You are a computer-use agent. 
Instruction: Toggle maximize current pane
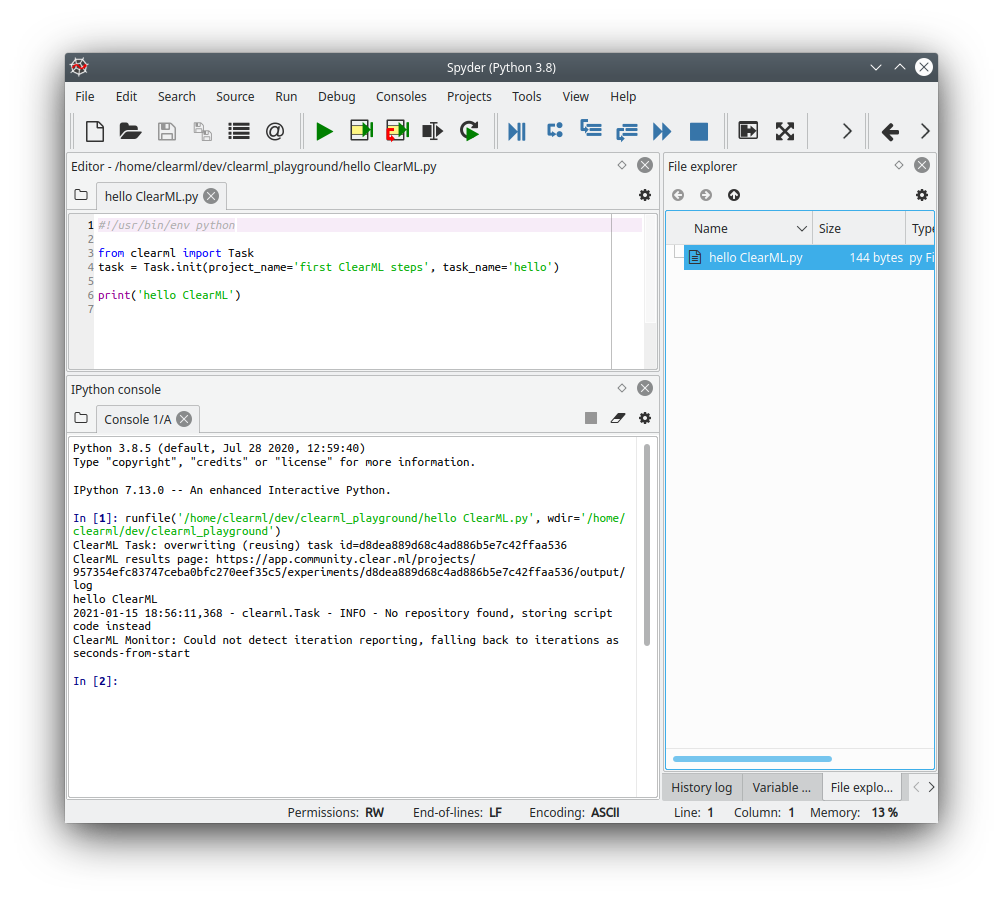(786, 131)
